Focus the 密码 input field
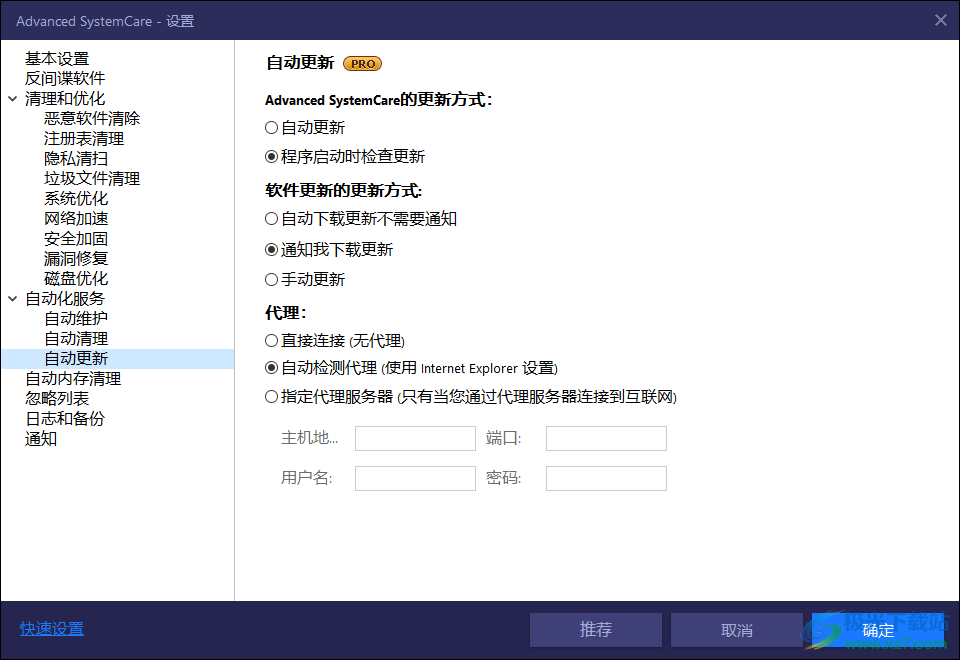960x660 pixels. click(606, 478)
